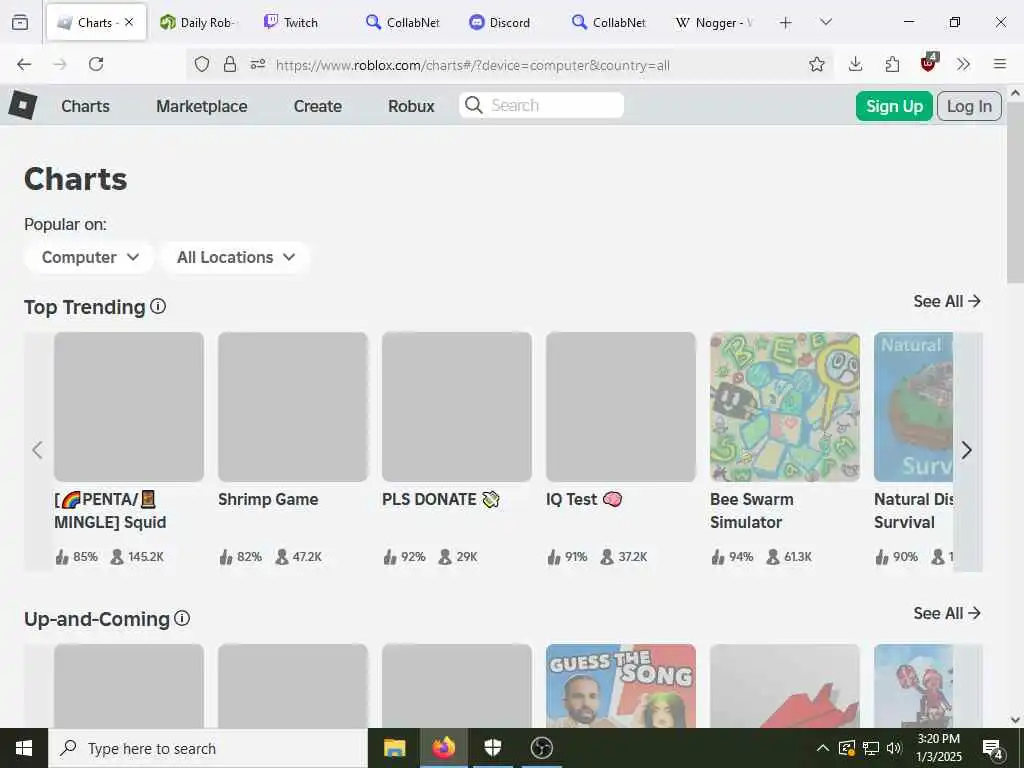The height and width of the screenshot is (768, 1024).
Task: Switch to the Daily Rob tab
Action: (x=197, y=23)
